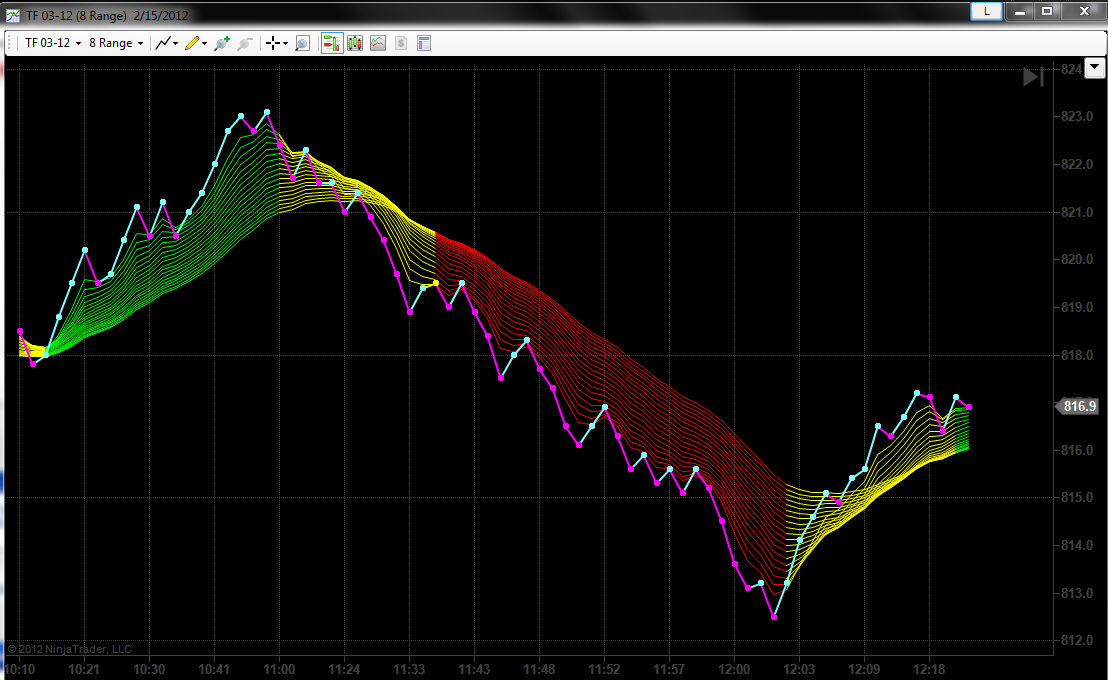Image resolution: width=1108 pixels, height=680 pixels.
Task: Click the zoom in magnifier icon
Action: (x=222, y=43)
